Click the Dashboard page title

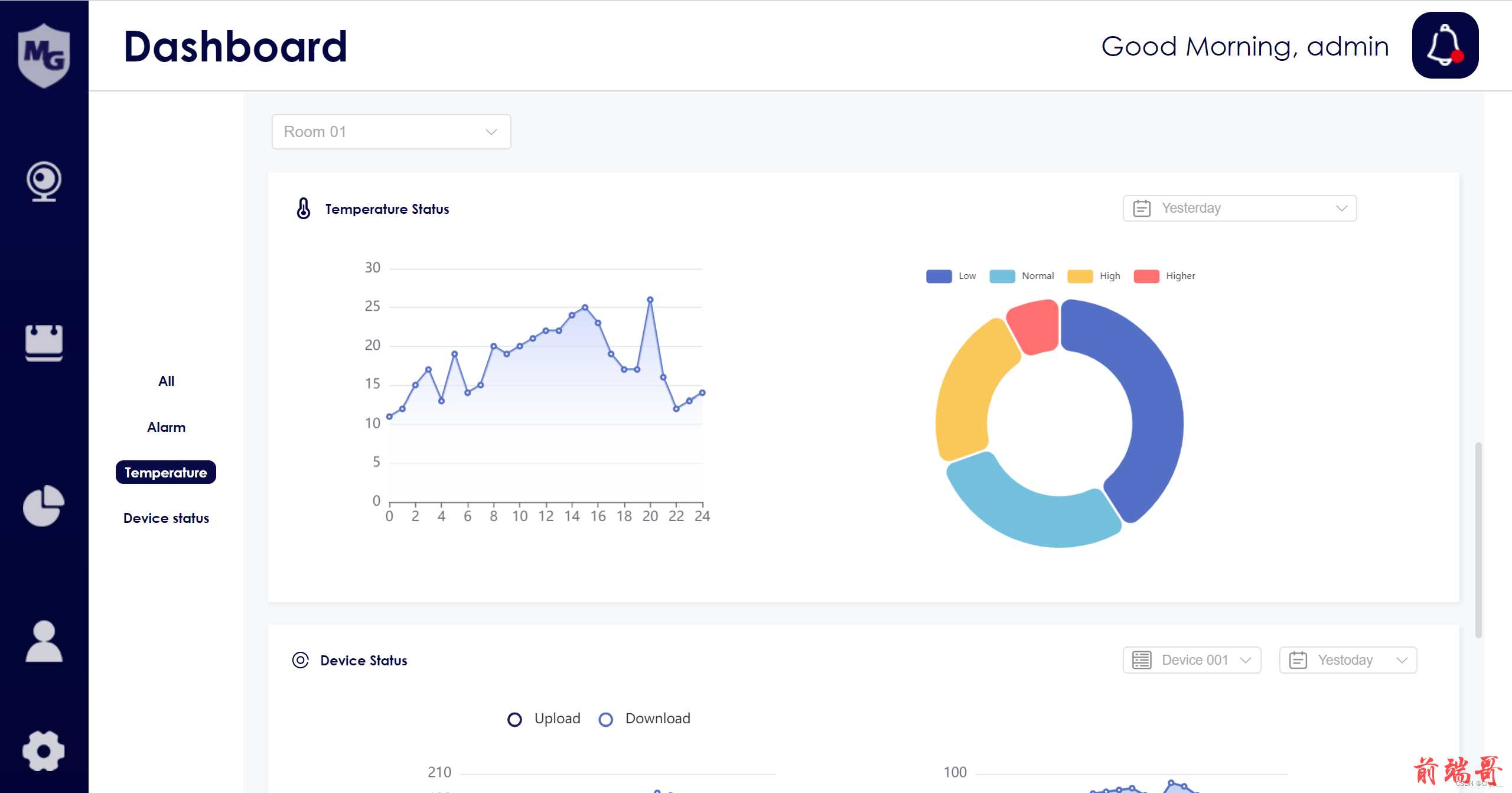[x=235, y=46]
